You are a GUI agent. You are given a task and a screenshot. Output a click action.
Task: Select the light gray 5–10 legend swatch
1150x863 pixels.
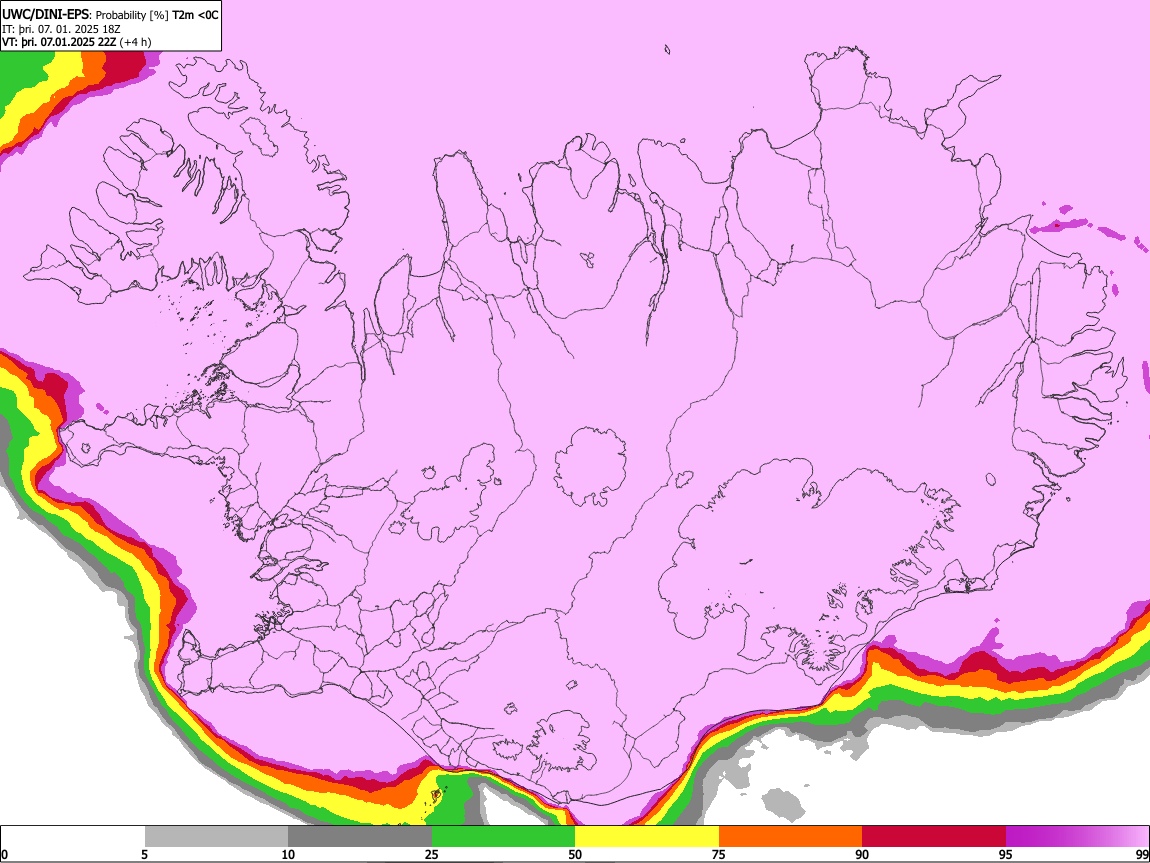[216, 837]
